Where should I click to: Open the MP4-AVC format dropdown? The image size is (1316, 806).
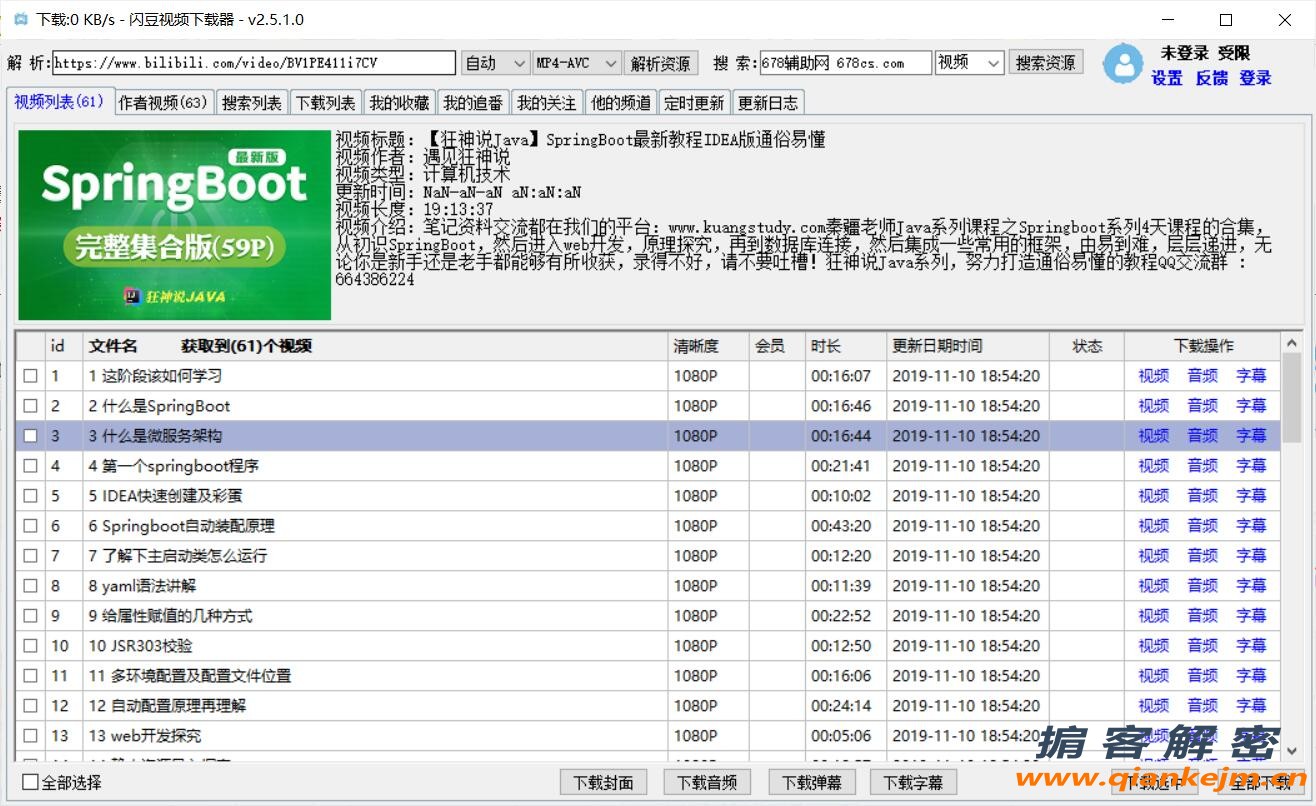577,63
